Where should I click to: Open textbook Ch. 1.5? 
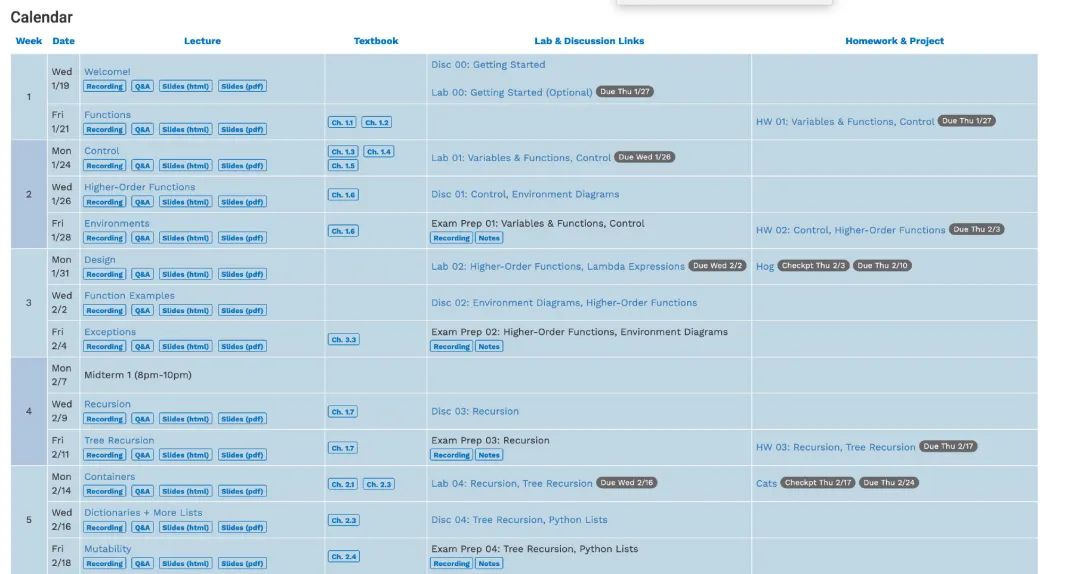pyautogui.click(x=343, y=165)
